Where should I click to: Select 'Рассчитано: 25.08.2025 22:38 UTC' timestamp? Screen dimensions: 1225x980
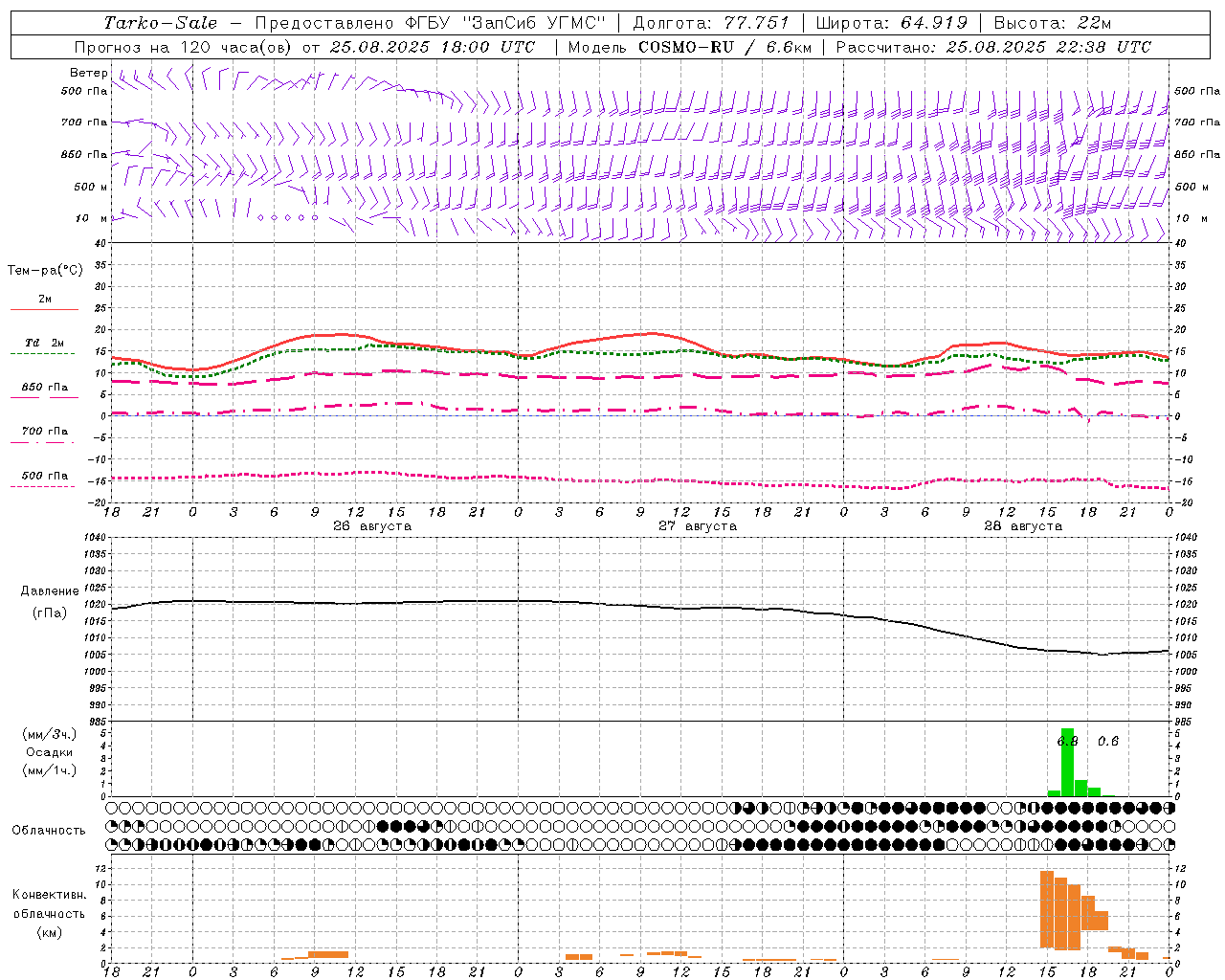[993, 47]
